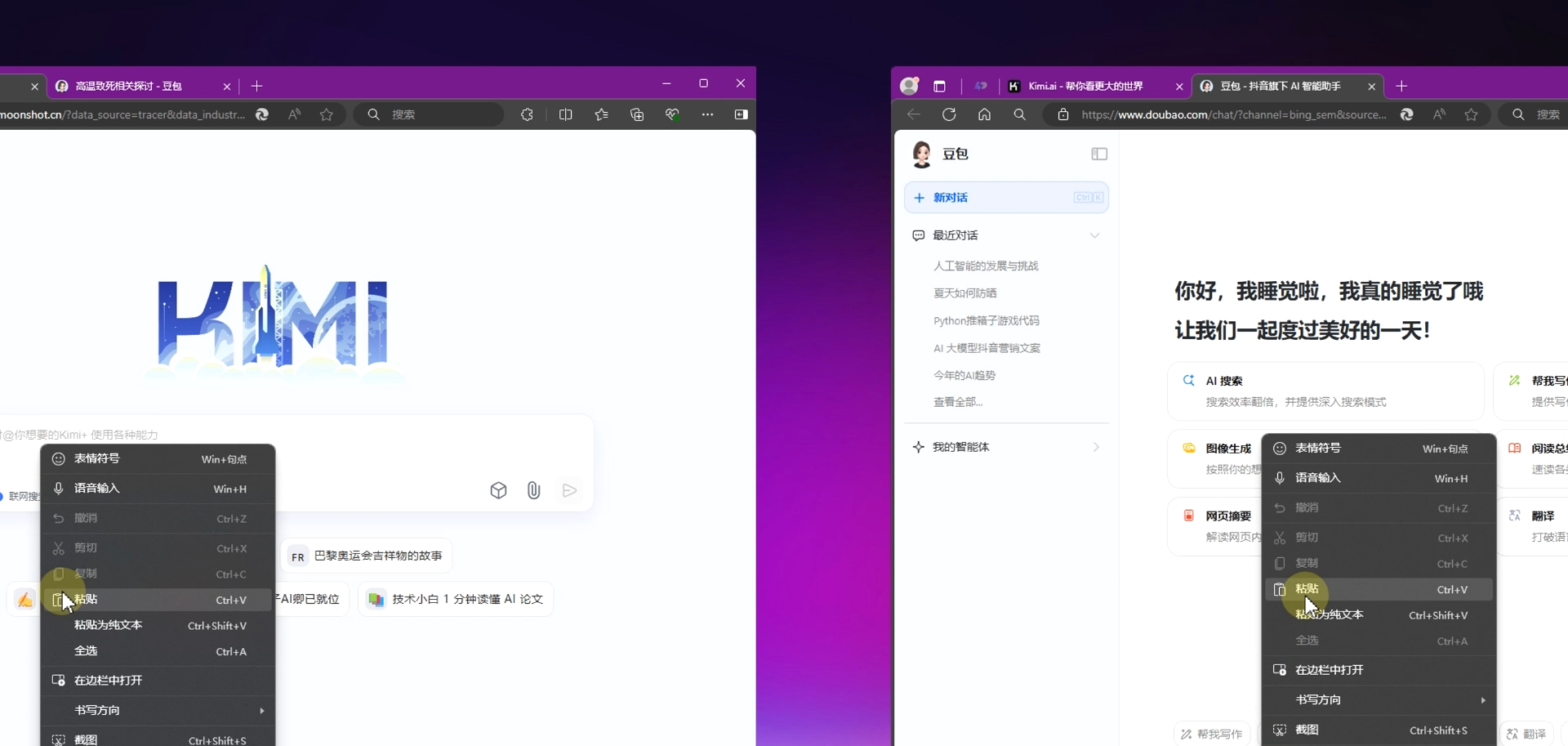
Task: Attach a file with the paperclip in Kimi
Action: point(534,490)
